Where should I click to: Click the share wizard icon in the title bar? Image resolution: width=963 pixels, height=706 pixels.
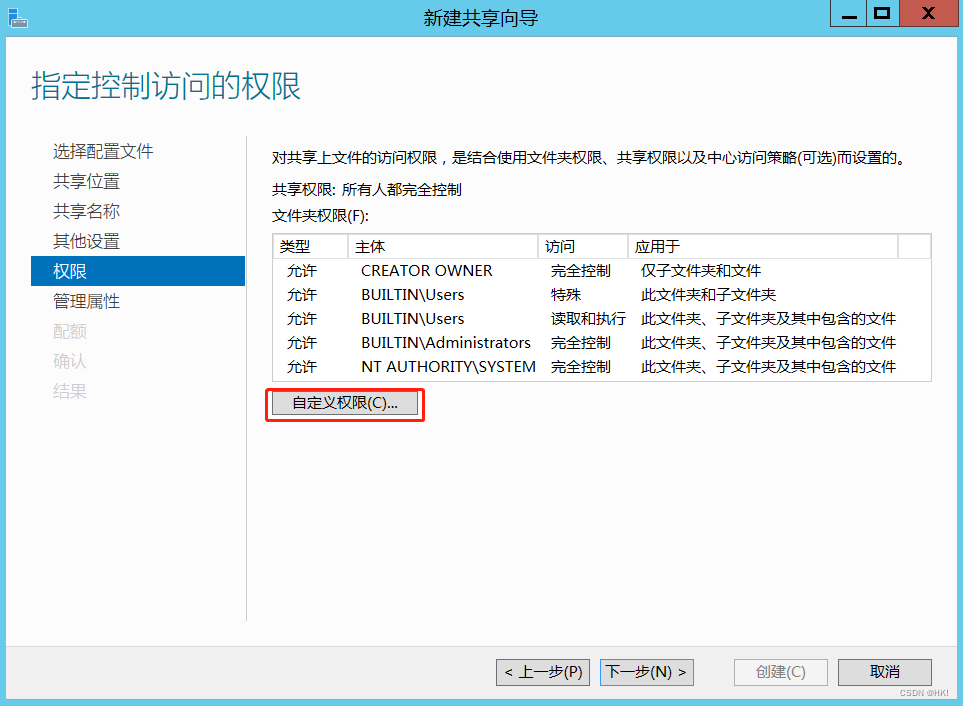pos(18,14)
